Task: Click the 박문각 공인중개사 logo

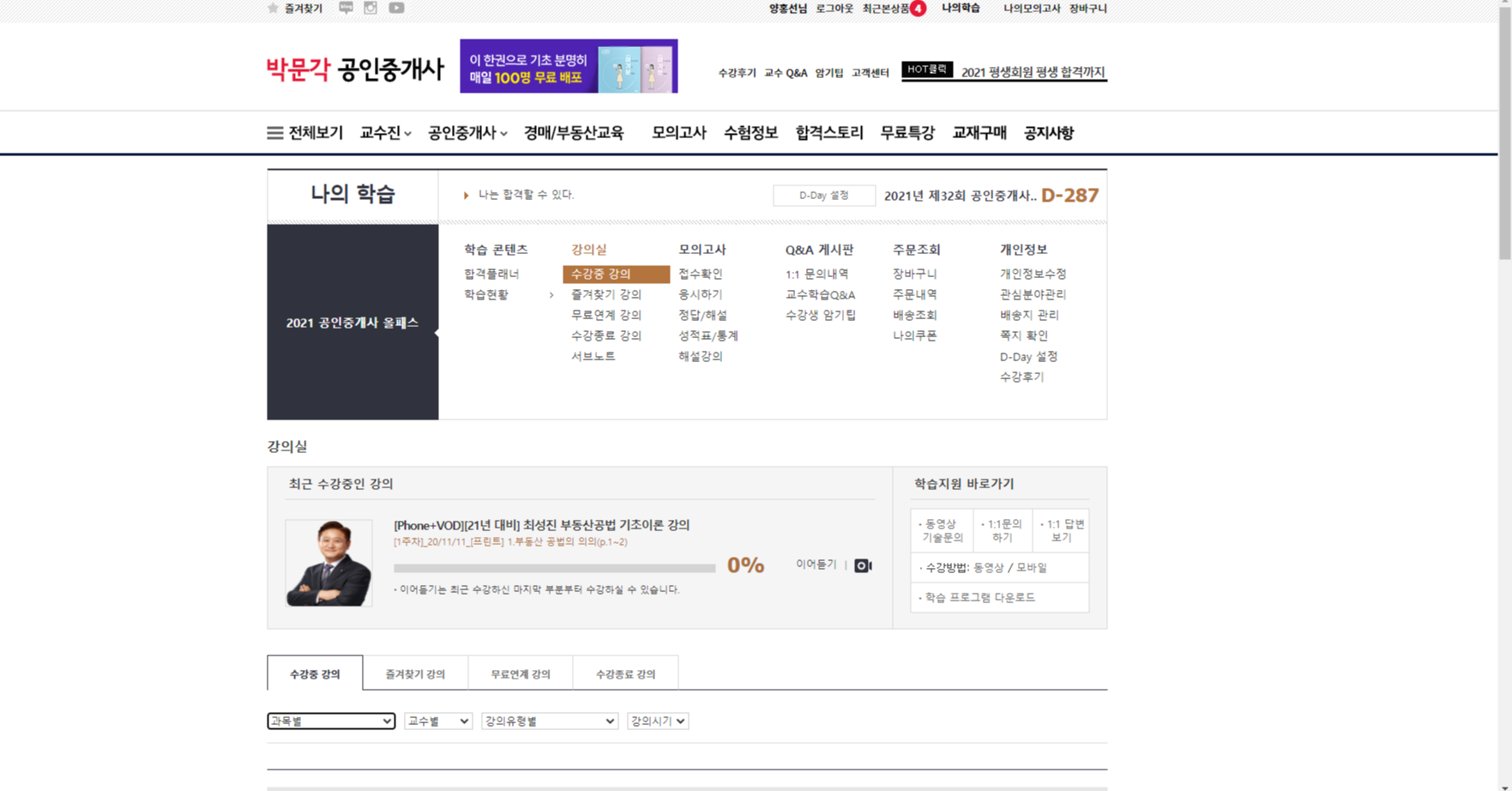Action: point(354,69)
